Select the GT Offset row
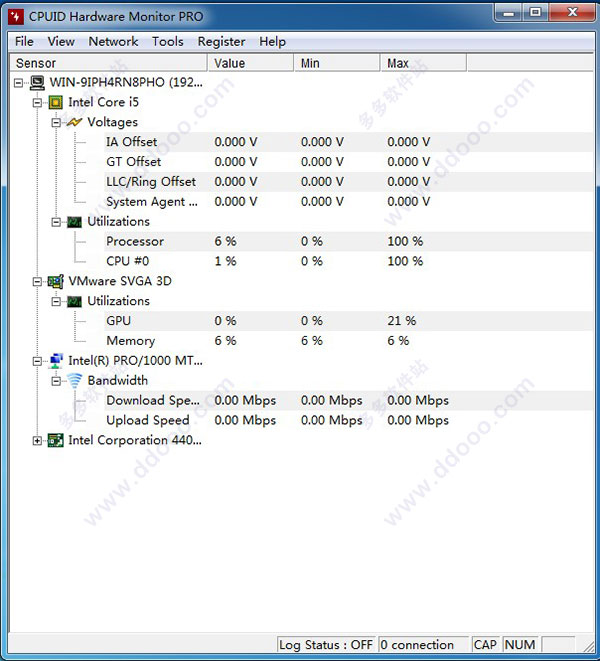The height and width of the screenshot is (661, 600). coord(348,162)
